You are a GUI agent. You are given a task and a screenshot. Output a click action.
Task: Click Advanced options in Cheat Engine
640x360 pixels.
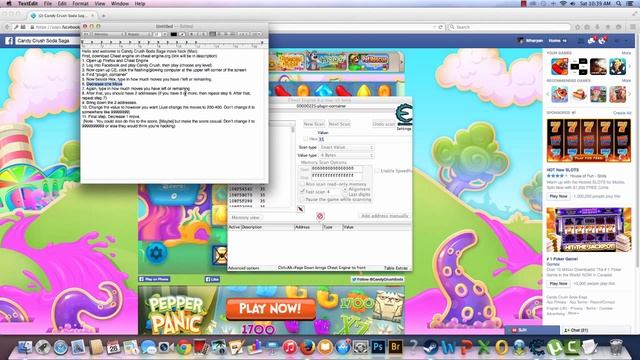243,268
